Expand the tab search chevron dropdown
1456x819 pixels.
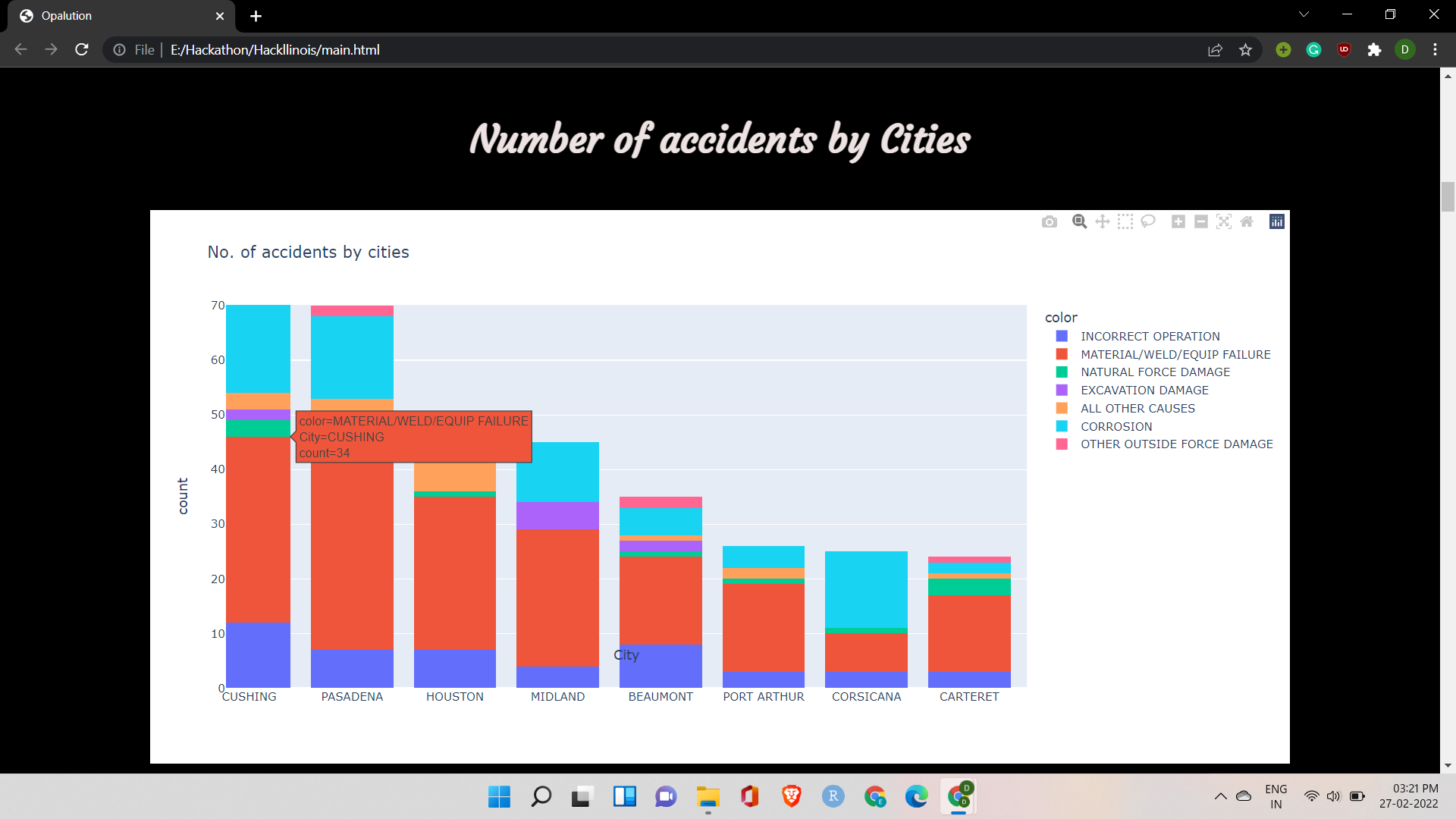click(x=1304, y=14)
